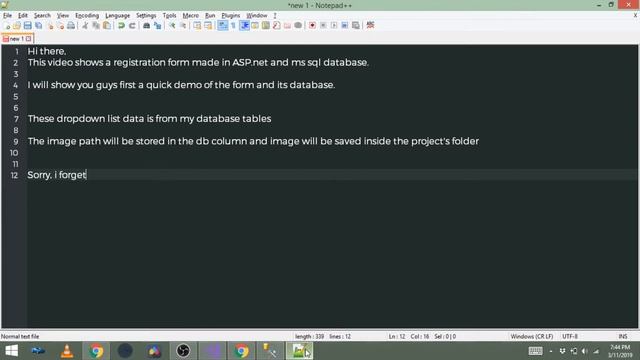This screenshot has height=360, width=640.
Task: Open the Function List panel
Action: coord(276,25)
